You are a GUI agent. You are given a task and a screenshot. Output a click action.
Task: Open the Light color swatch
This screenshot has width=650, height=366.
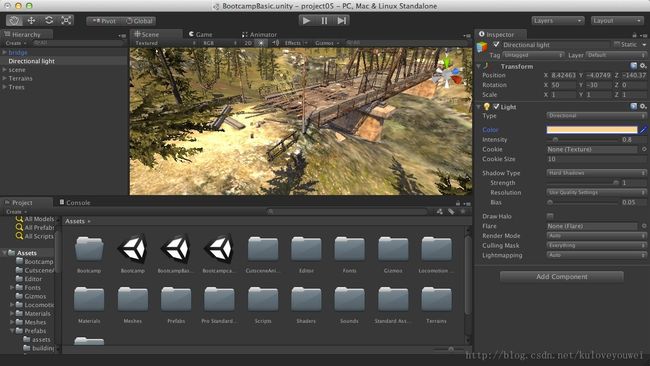click(x=592, y=130)
